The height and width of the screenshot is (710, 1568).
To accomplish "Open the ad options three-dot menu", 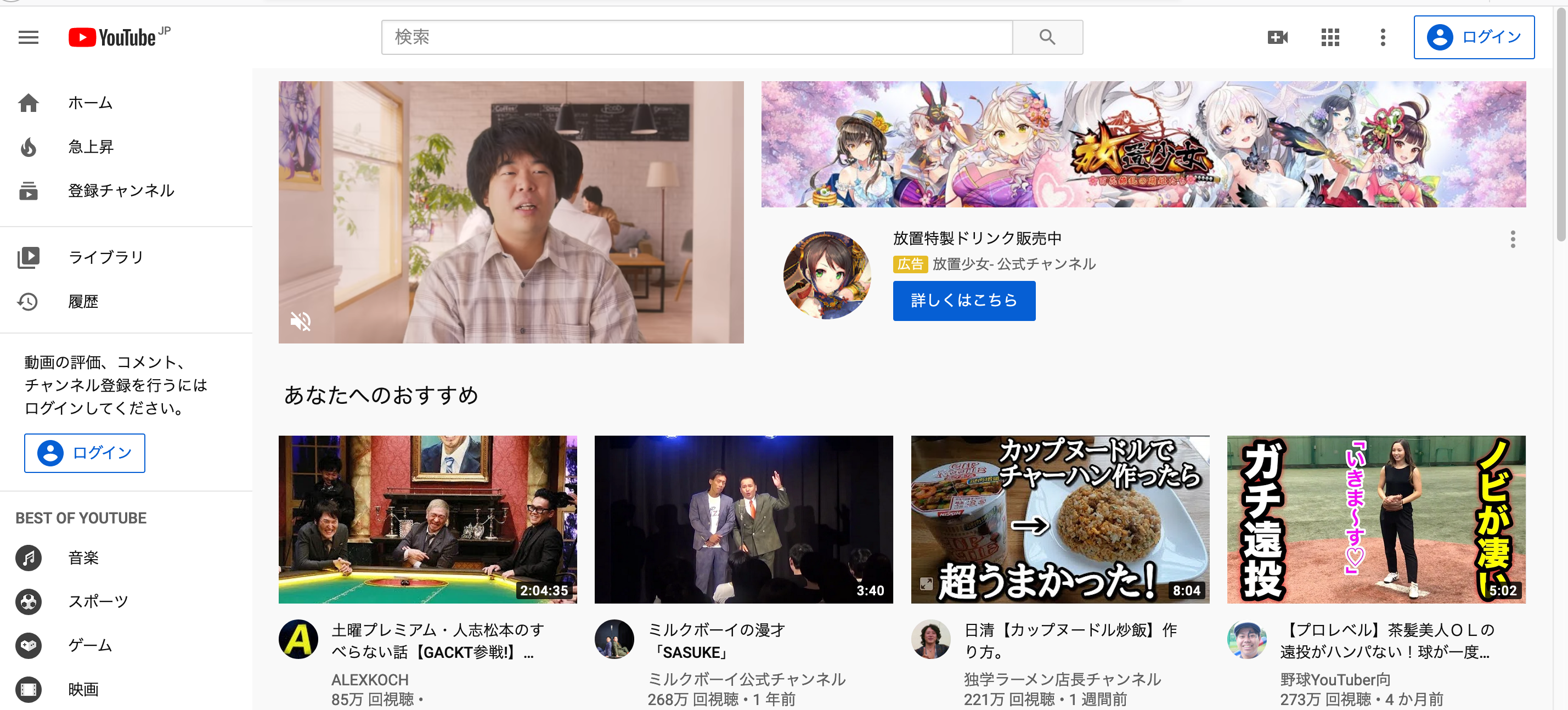I will pyautogui.click(x=1512, y=239).
